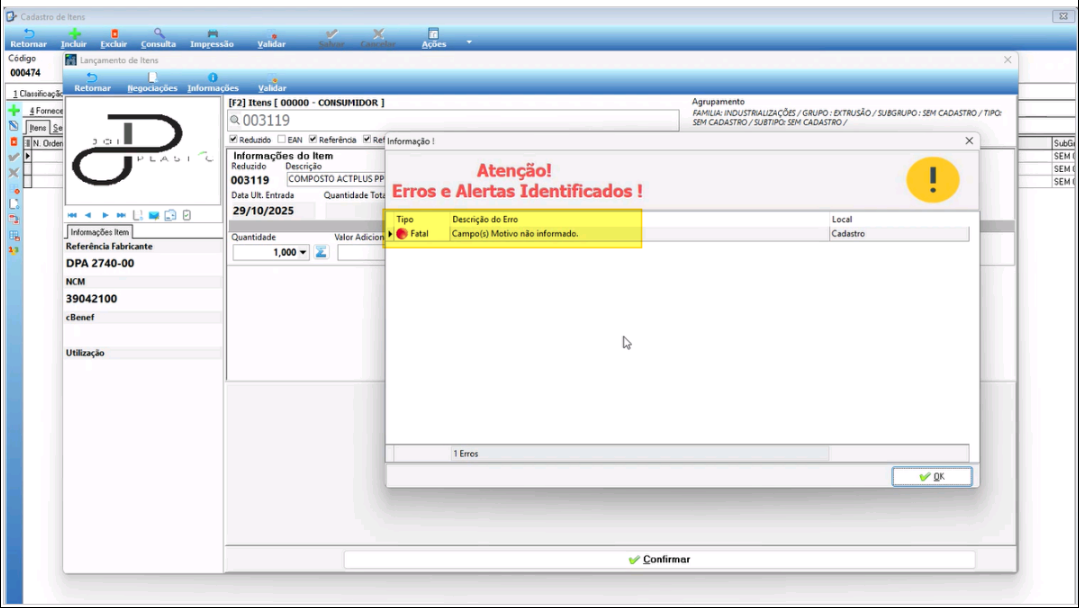
Task: Click the Confirmar button at the bottom
Action: 659,560
